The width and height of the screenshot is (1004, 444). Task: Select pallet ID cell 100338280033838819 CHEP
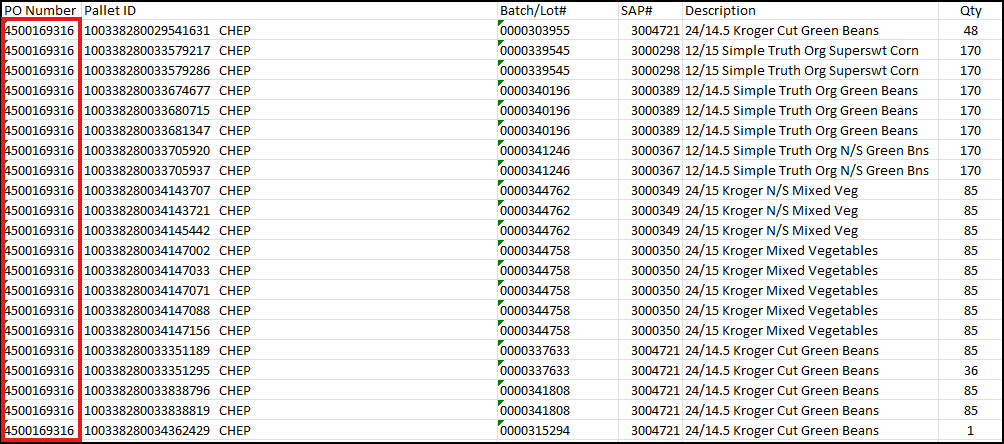coord(289,410)
